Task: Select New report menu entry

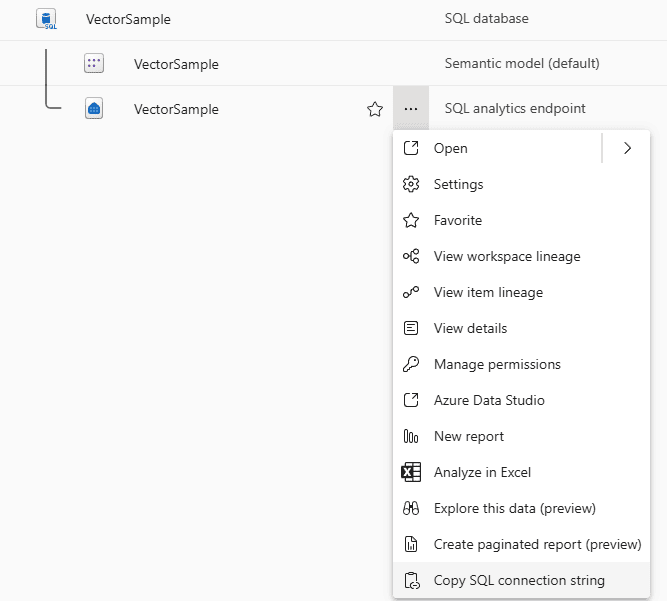Action: [522, 436]
